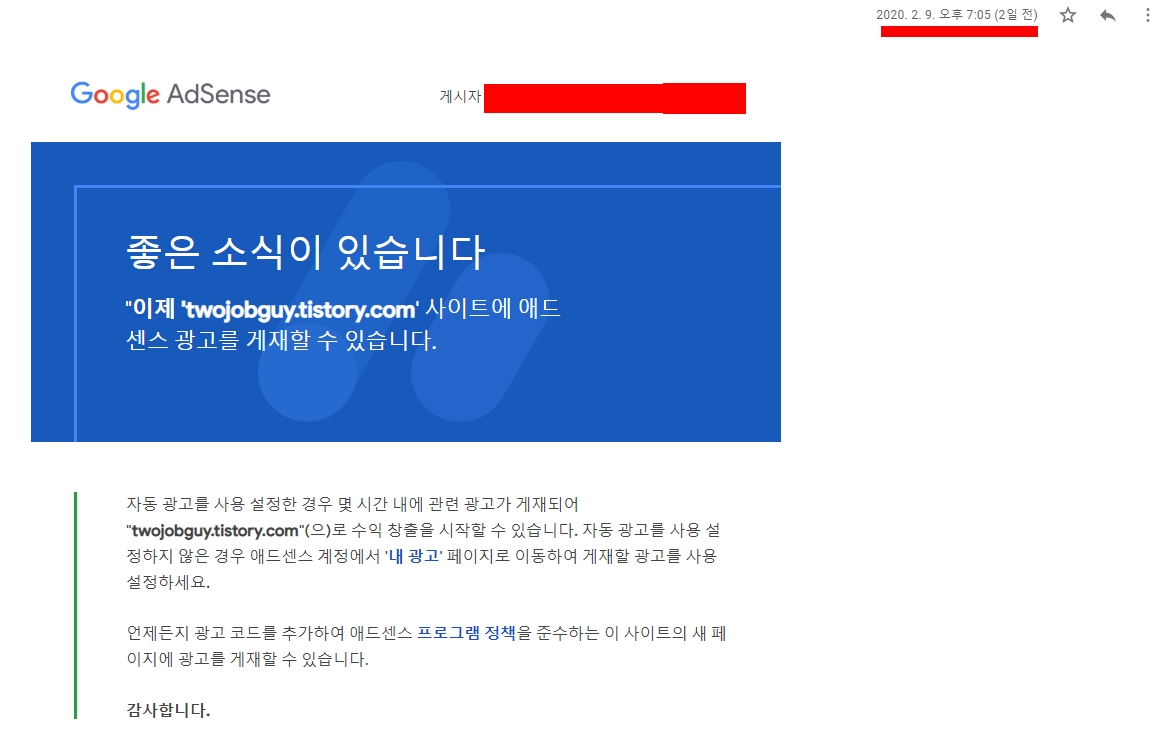
Task: Click the Google AdSense logo
Action: (x=170, y=95)
